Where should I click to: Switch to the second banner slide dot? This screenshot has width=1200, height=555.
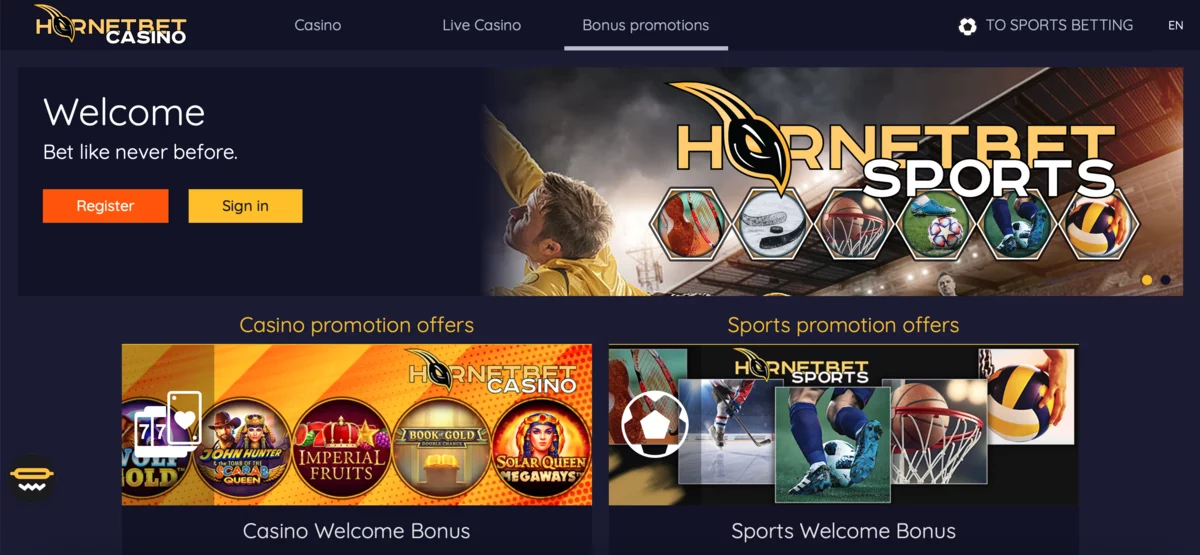[1166, 280]
